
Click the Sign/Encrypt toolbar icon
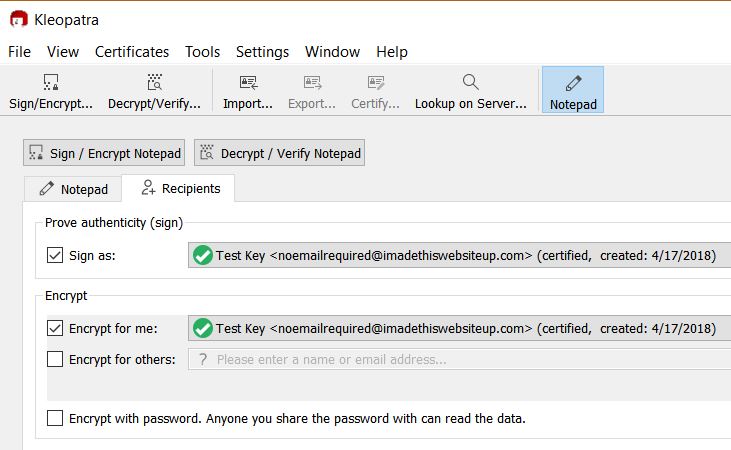(x=50, y=83)
